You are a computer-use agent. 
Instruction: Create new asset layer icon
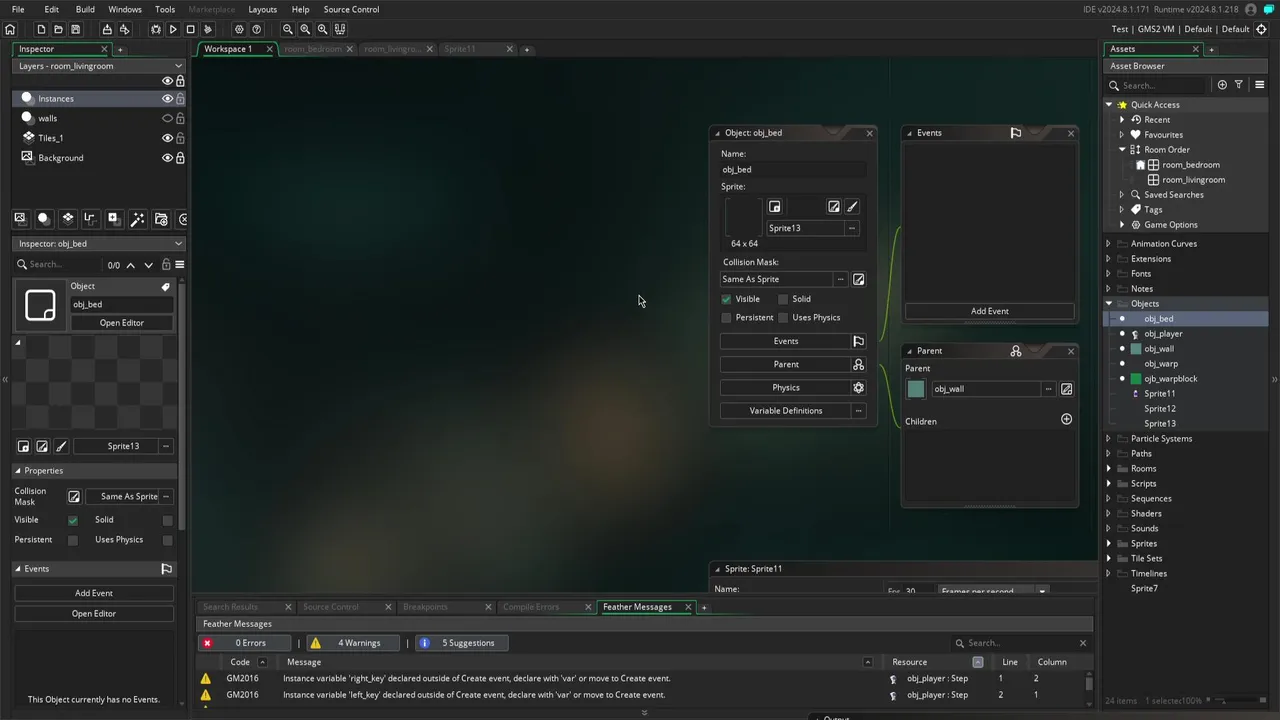(x=113, y=218)
